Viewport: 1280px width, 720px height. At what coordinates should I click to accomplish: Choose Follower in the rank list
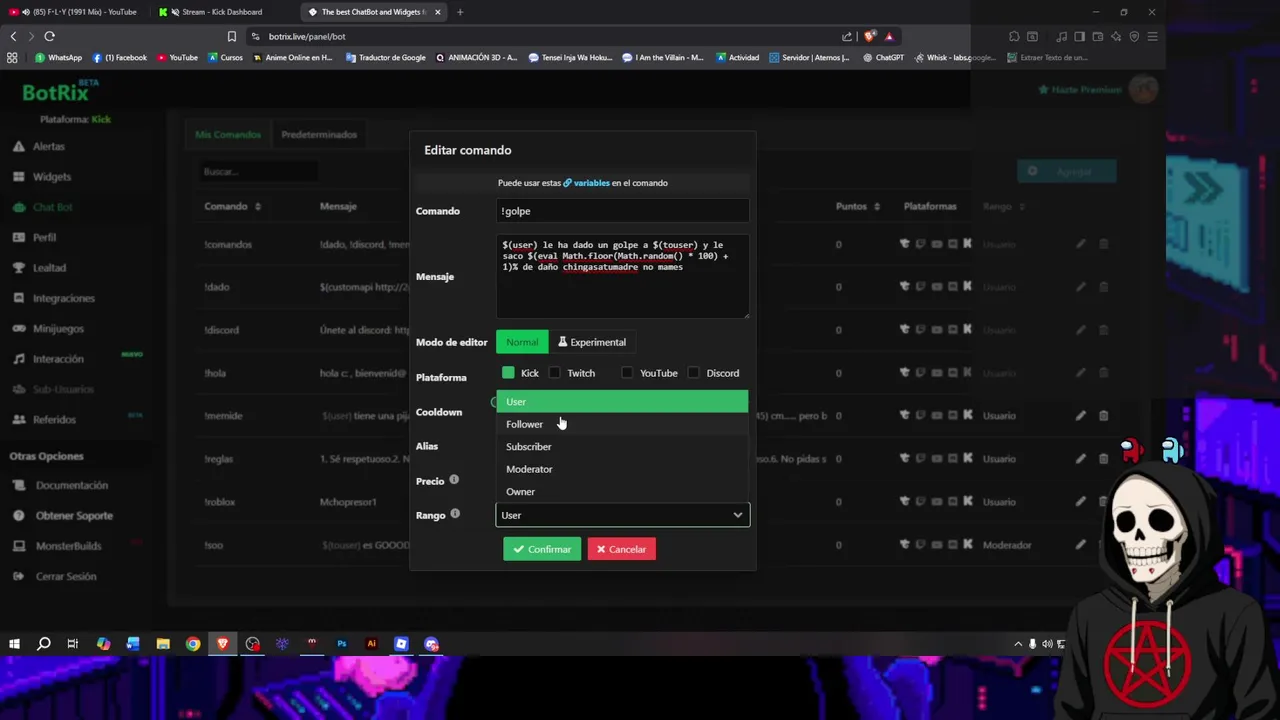tap(622, 424)
